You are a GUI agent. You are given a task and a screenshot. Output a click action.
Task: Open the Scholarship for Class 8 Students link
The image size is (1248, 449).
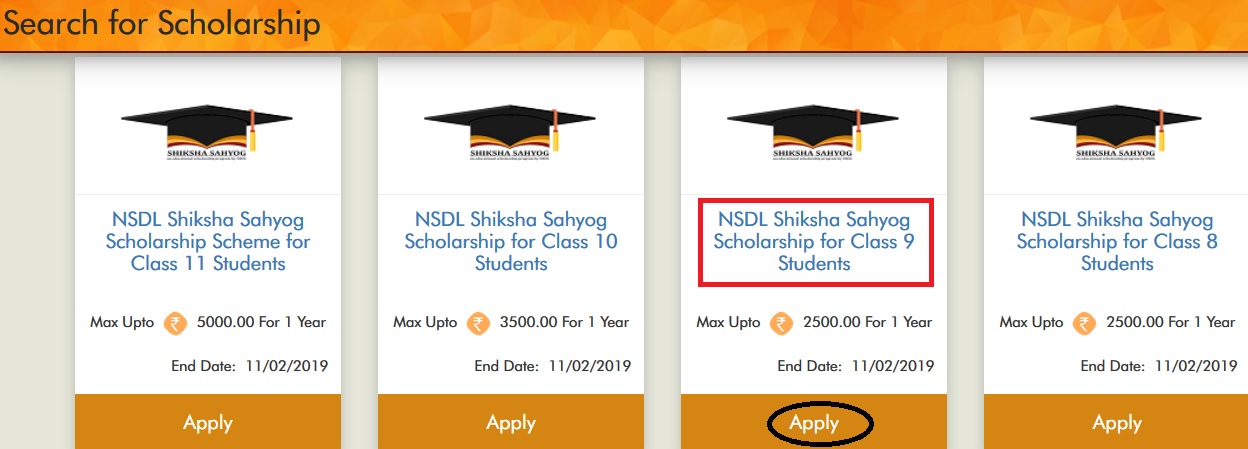(x=1117, y=242)
